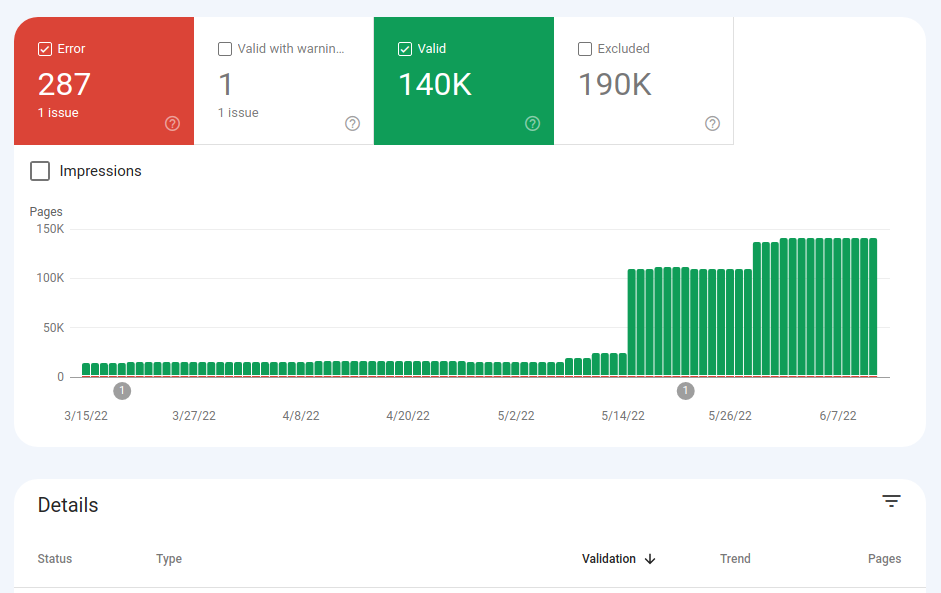Enable the Excluded checkbox
The width and height of the screenshot is (941, 593).
pyautogui.click(x=585, y=49)
